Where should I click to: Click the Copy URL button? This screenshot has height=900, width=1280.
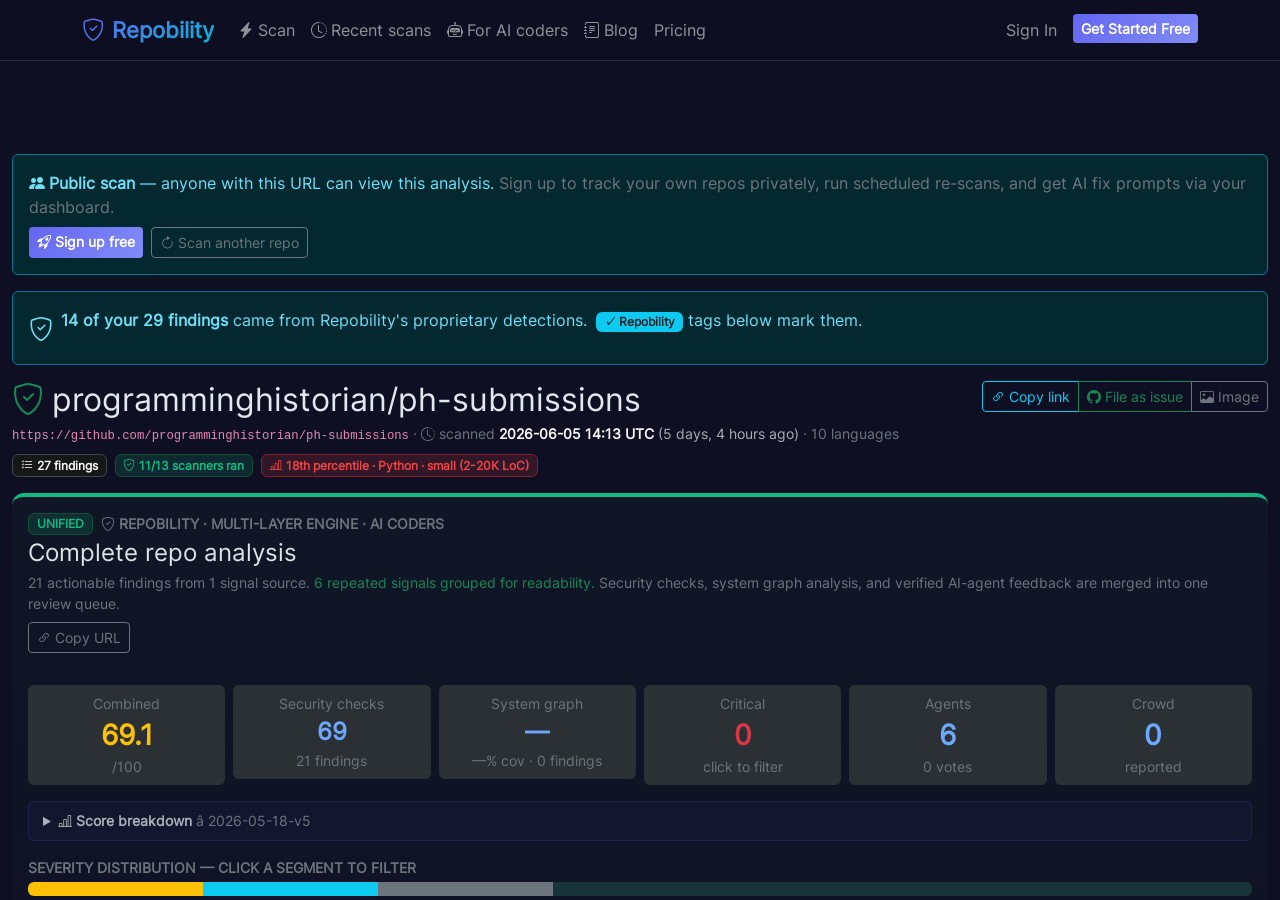pos(79,637)
